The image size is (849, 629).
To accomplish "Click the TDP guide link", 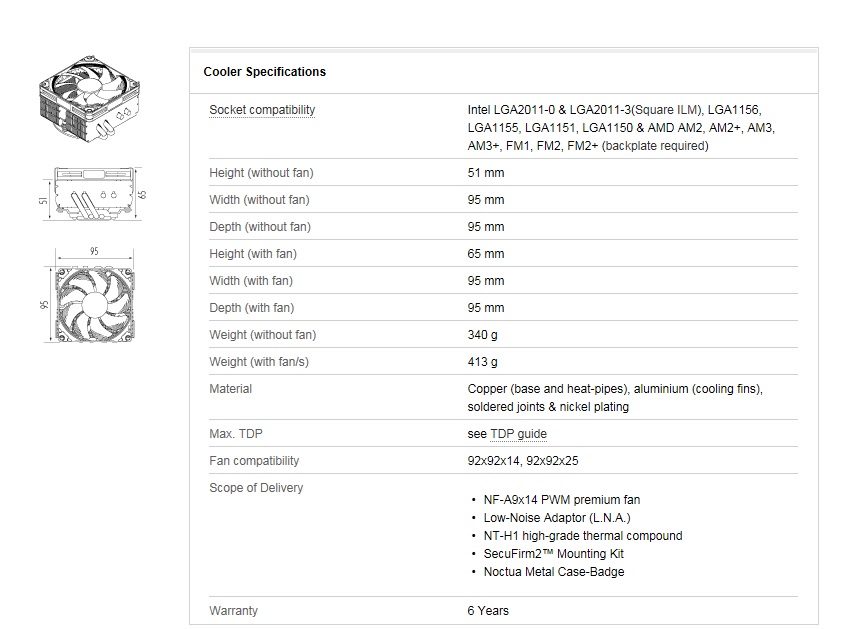I will (x=518, y=434).
